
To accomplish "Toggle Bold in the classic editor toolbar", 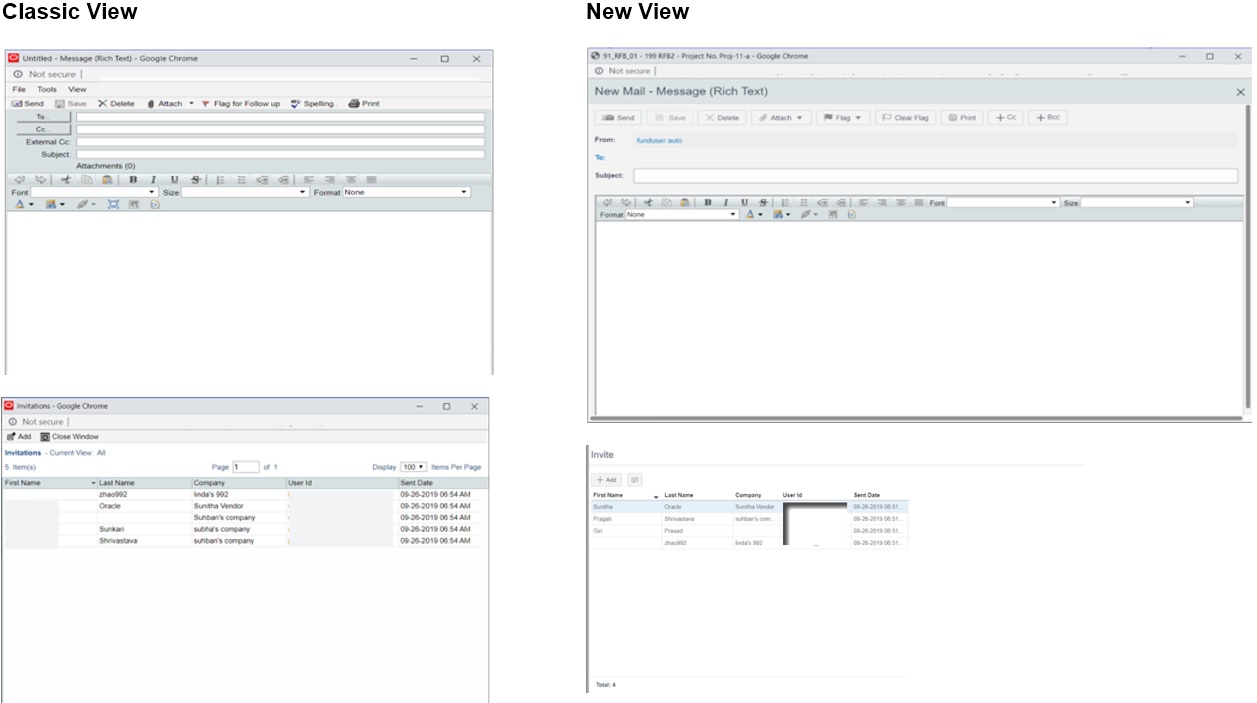I will coord(133,180).
